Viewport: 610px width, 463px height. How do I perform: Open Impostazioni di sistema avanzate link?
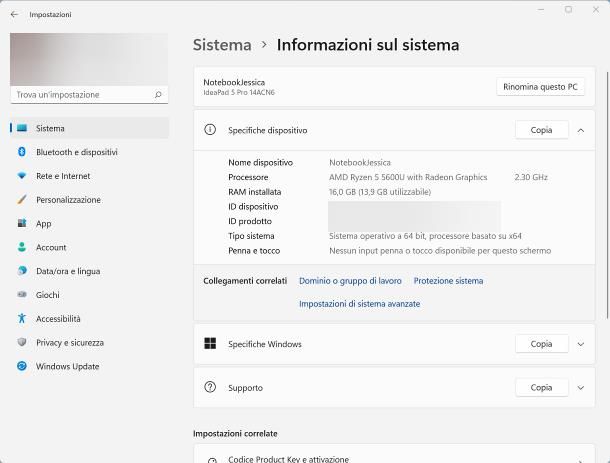[x=359, y=303]
